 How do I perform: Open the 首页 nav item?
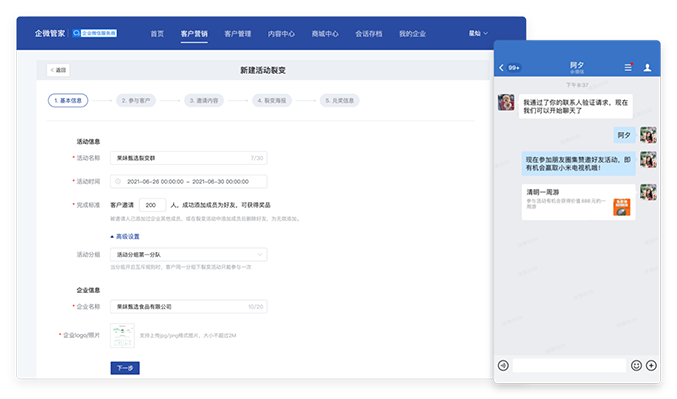point(157,34)
